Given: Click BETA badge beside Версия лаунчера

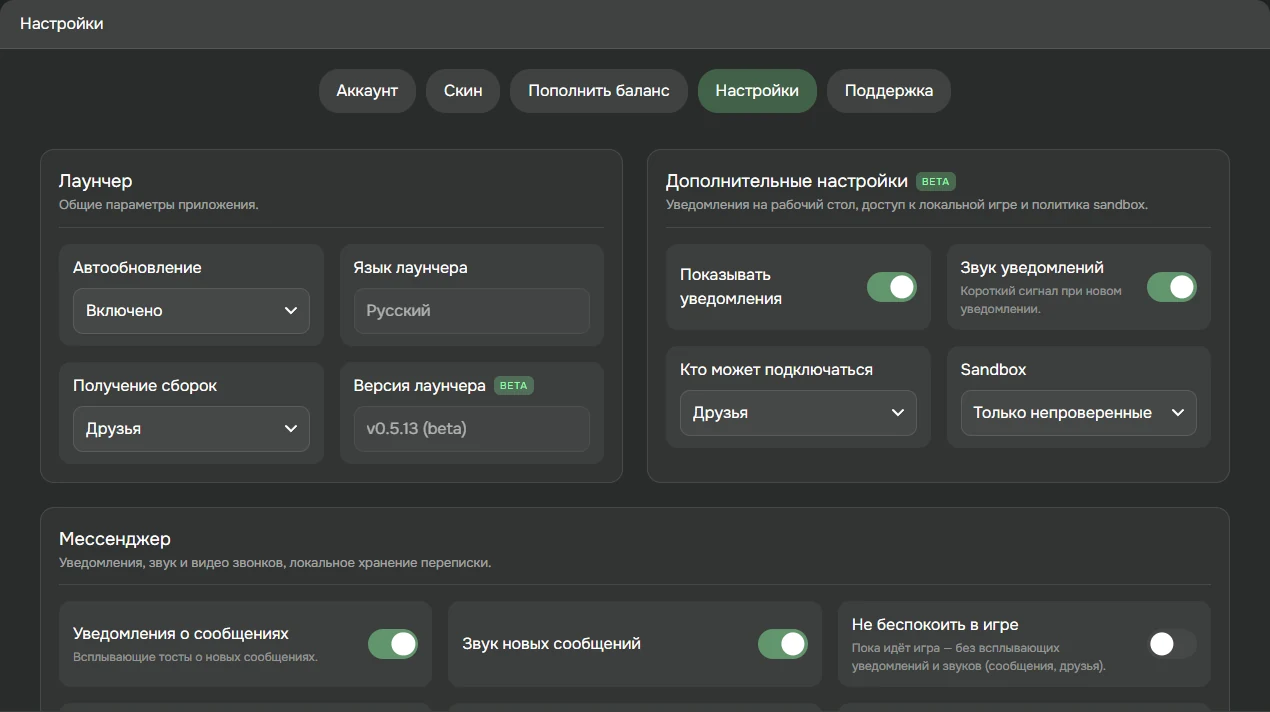Looking at the screenshot, I should [x=514, y=386].
